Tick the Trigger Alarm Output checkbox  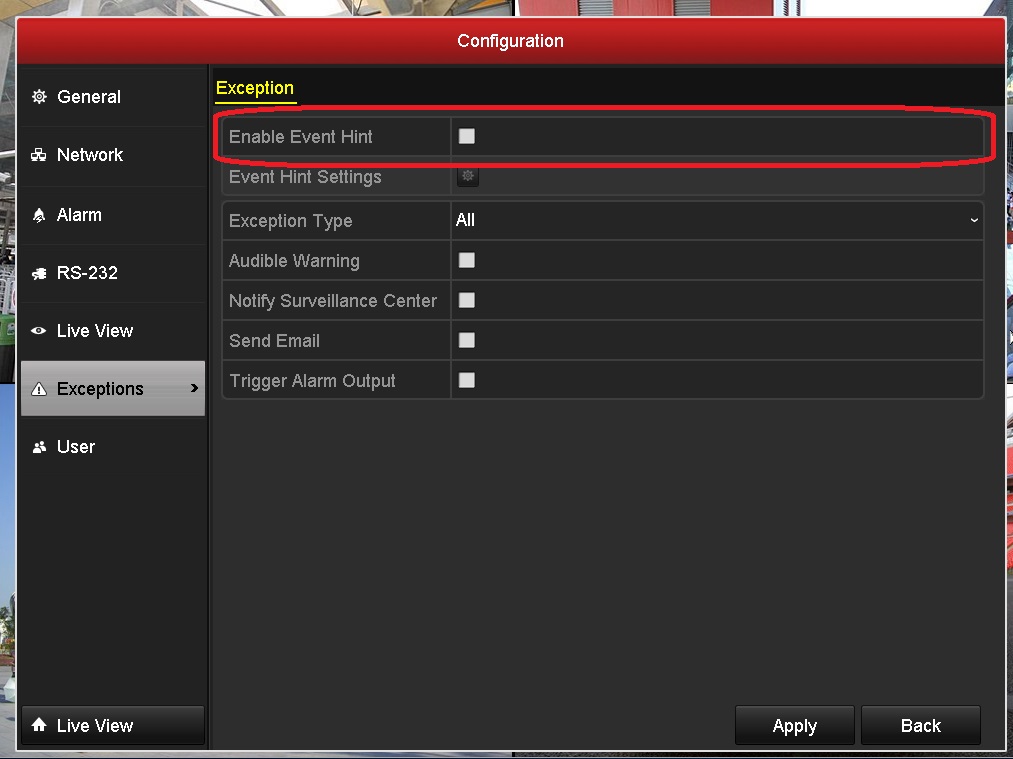[467, 380]
